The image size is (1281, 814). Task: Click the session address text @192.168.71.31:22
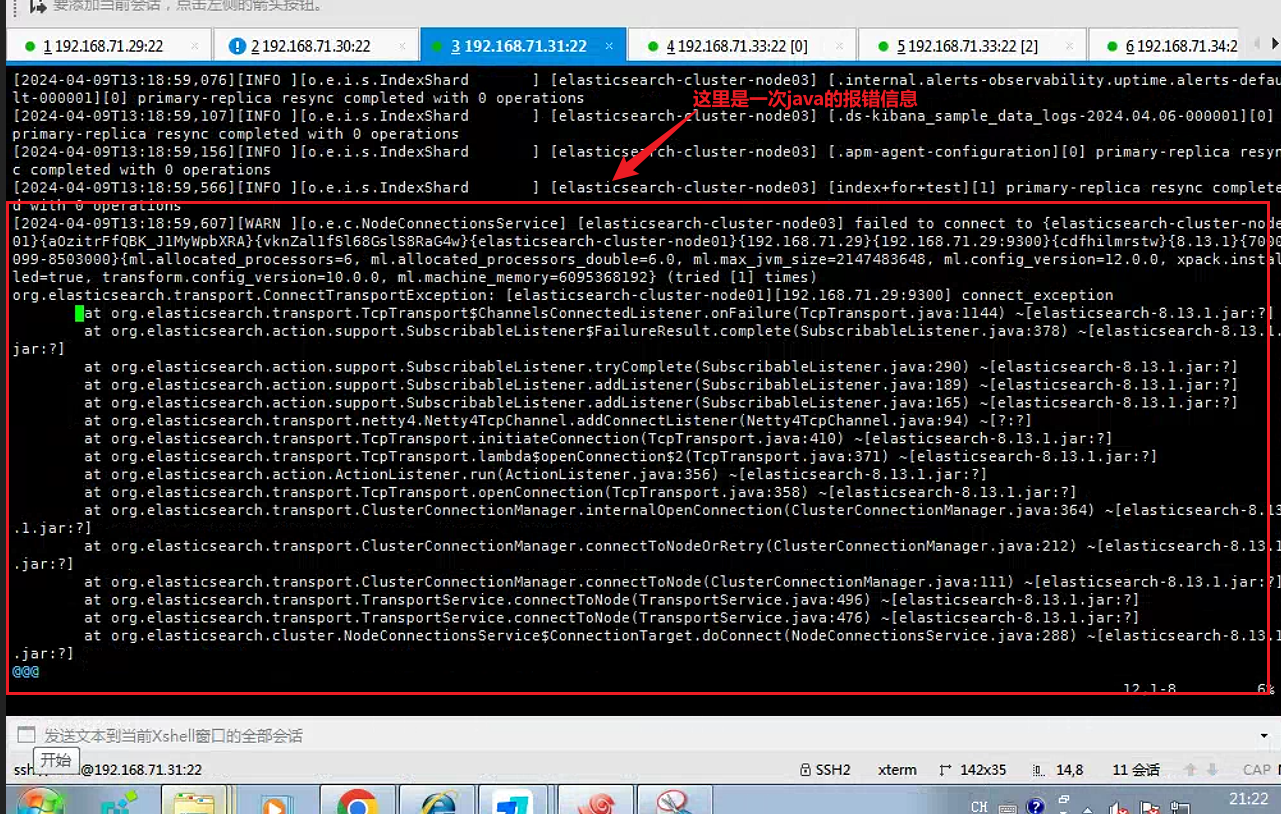140,769
